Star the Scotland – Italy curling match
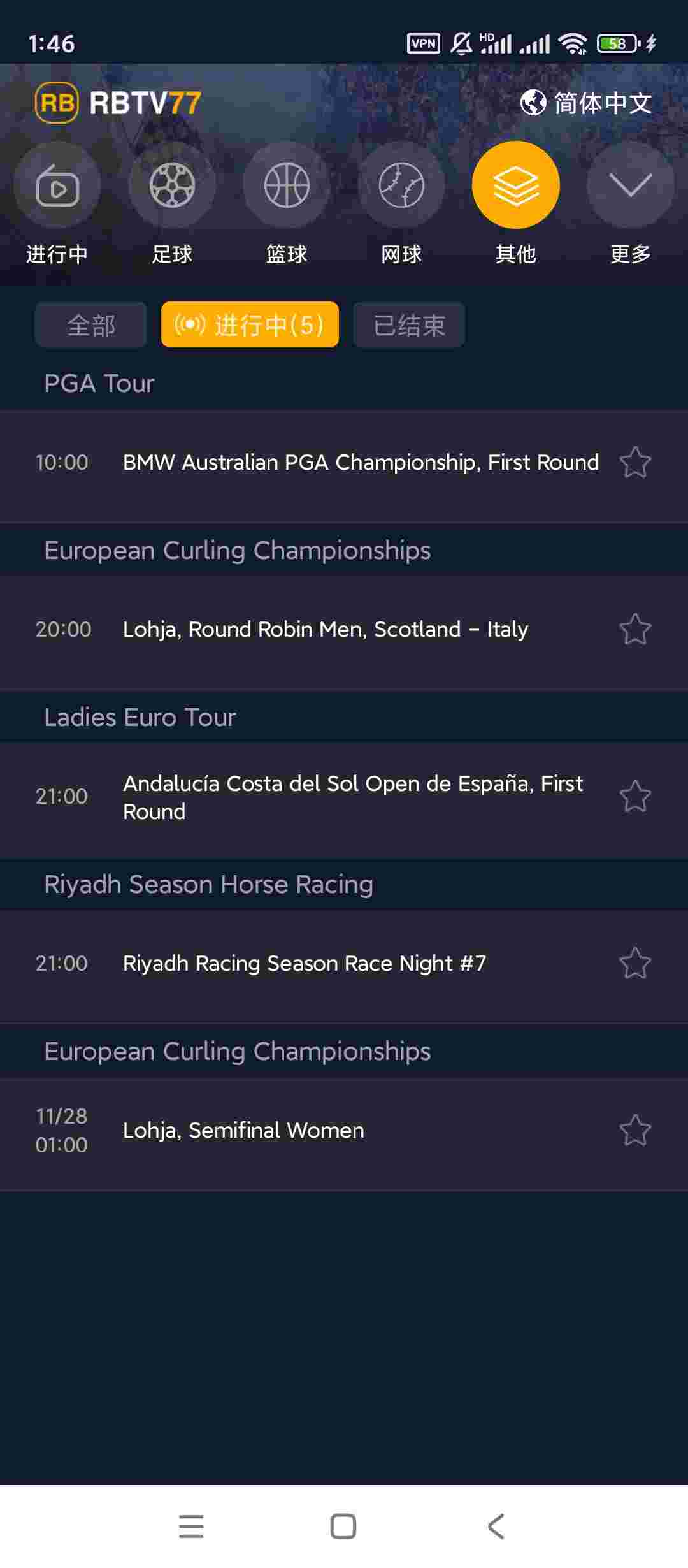Viewport: 688px width, 1568px height. (x=635, y=630)
